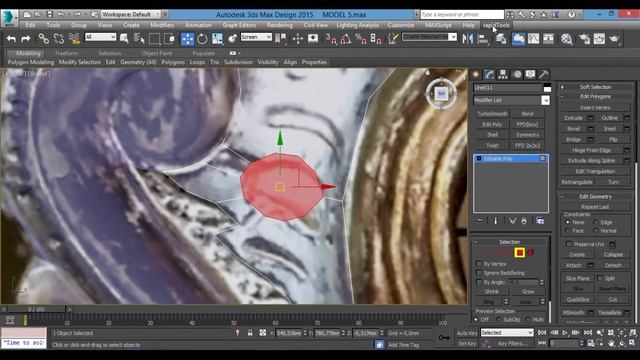Image resolution: width=640 pixels, height=360 pixels.
Task: Select Polygon sub-object level icon
Action: point(520,253)
